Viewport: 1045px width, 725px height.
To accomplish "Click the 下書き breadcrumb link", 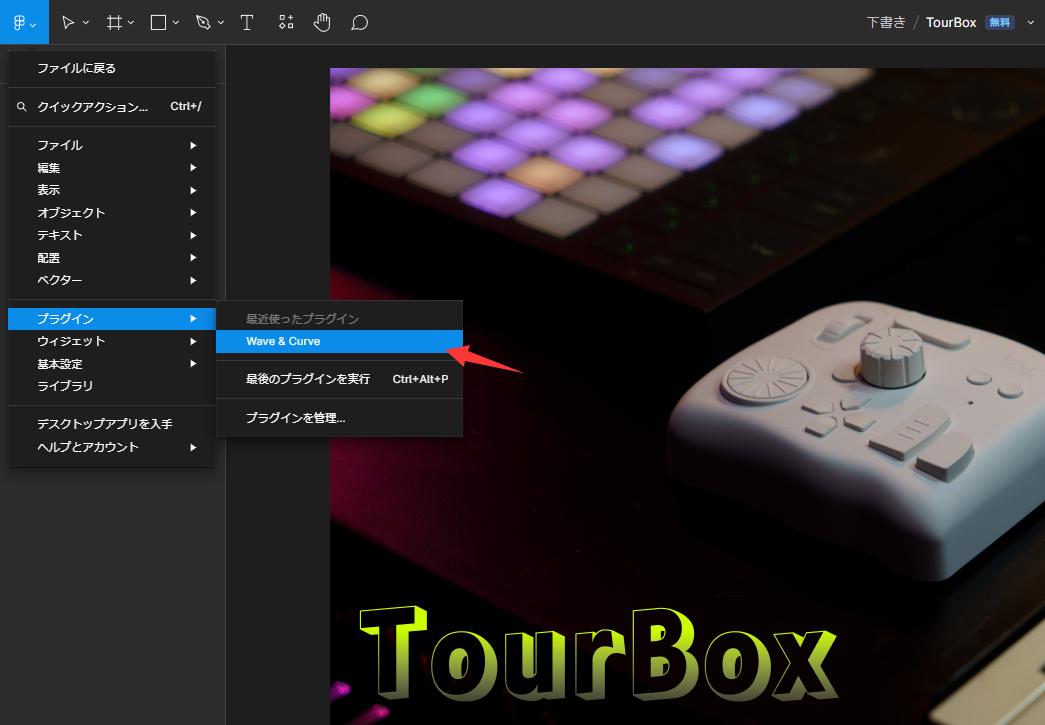I will pyautogui.click(x=886, y=23).
